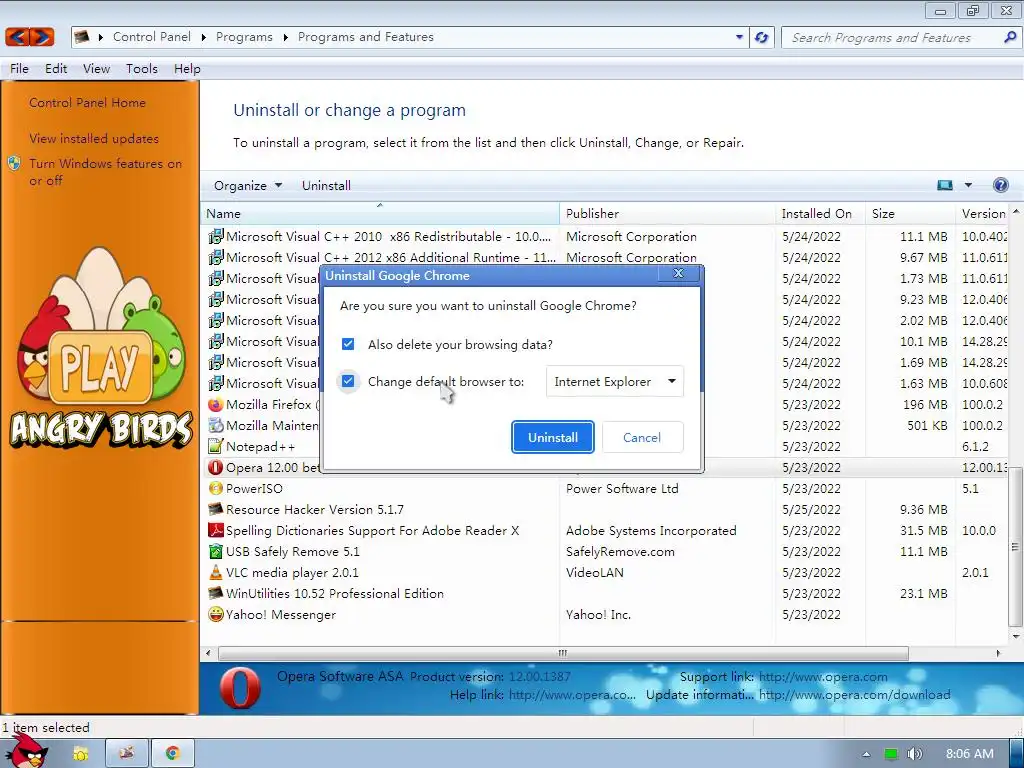Click the Windows features shield icon

14,163
